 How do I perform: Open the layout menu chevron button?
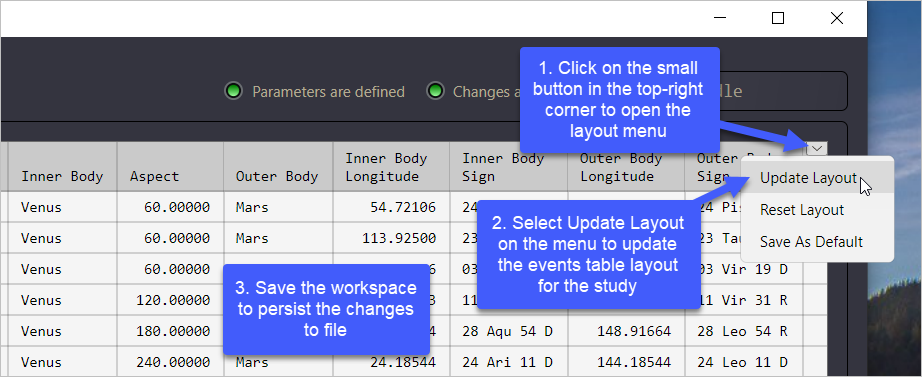coord(817,148)
